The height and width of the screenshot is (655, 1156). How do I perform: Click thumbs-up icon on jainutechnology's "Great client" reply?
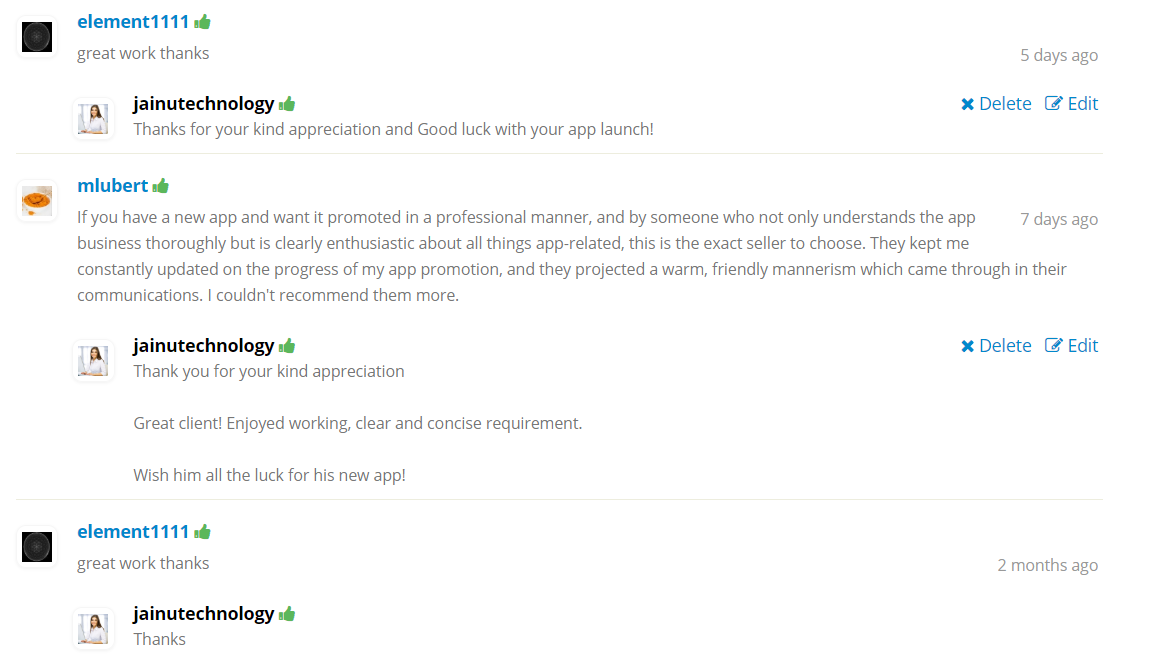pos(287,345)
